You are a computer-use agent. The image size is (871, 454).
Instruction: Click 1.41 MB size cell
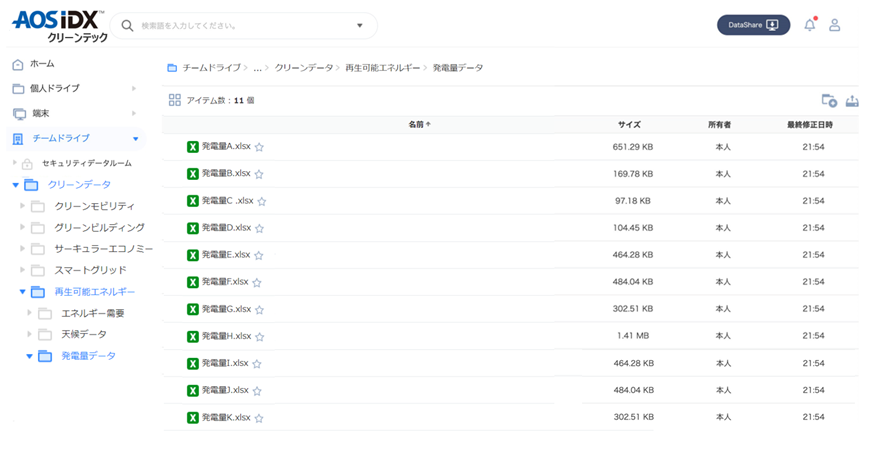point(633,336)
